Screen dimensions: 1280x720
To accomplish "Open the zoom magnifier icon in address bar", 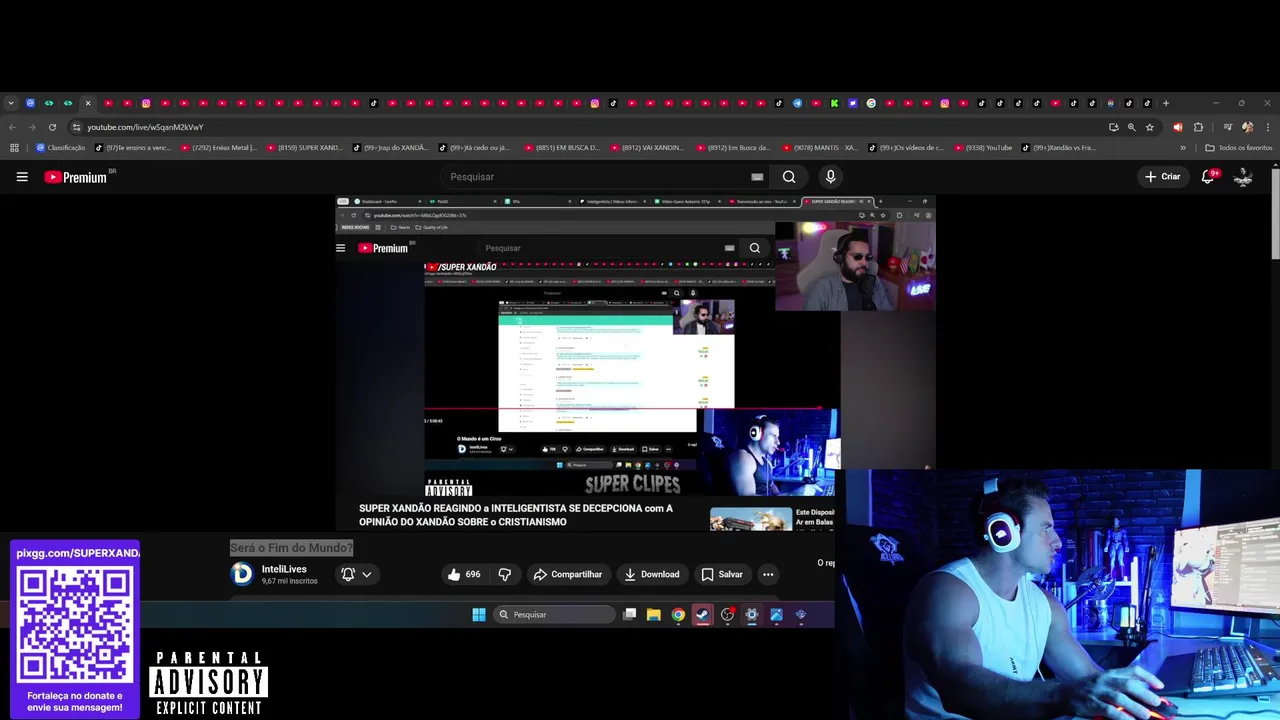I will [1131, 127].
